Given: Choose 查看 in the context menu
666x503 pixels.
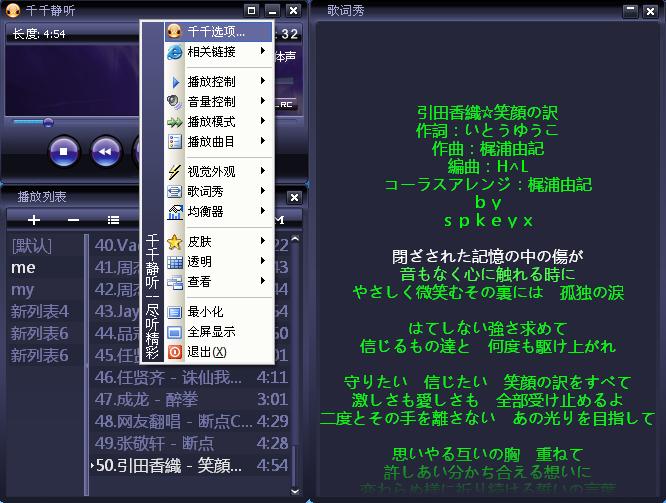Looking at the screenshot, I should (x=218, y=282).
